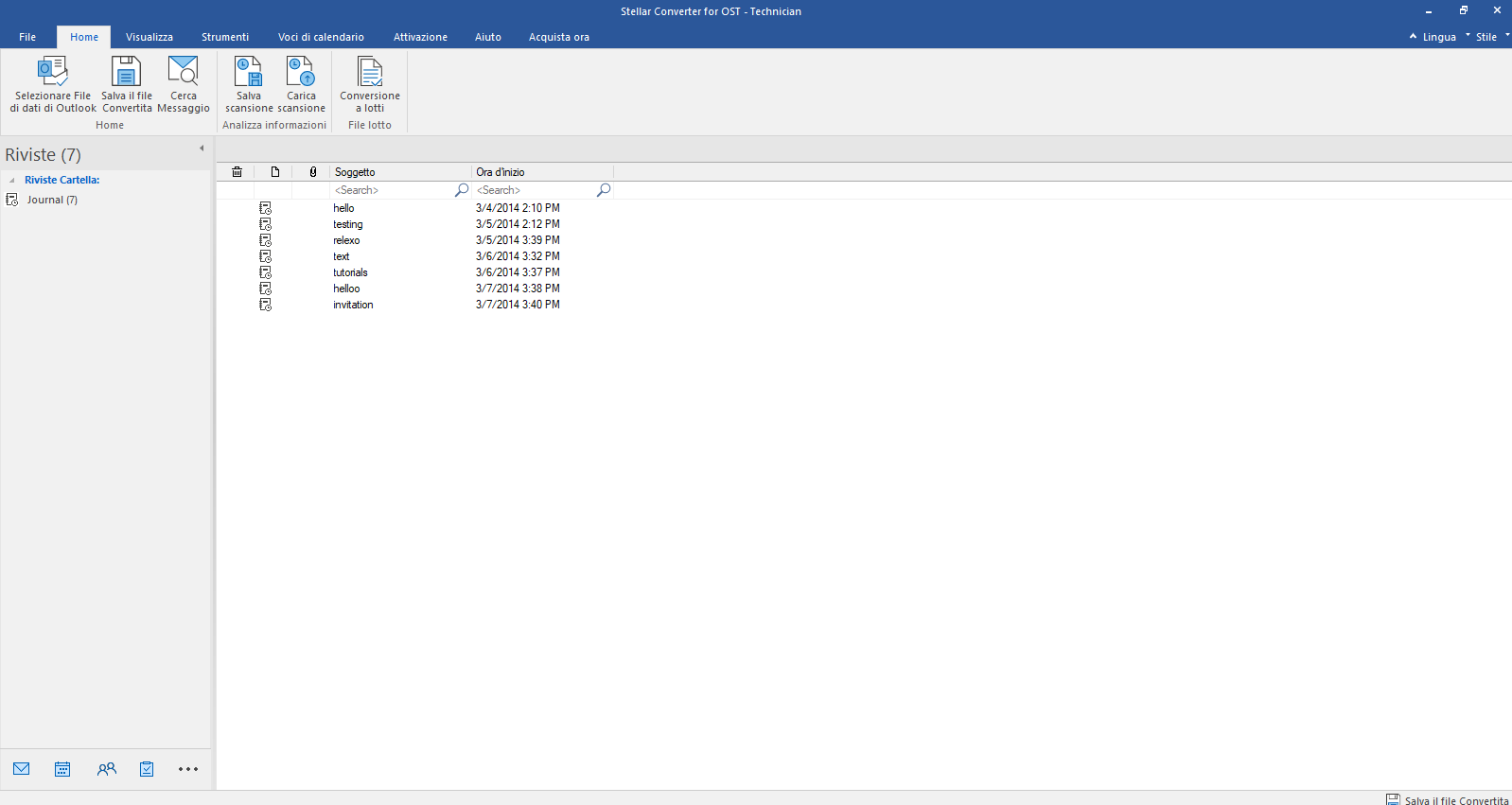Click date 3/7/2014 3:40 PM
The height and width of the screenshot is (805, 1512).
point(518,305)
